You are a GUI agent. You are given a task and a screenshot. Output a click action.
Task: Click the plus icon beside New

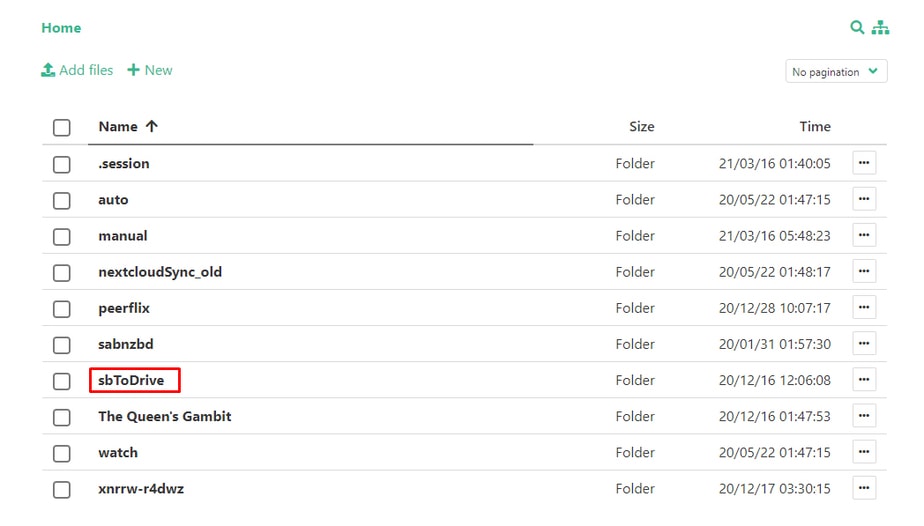[133, 70]
